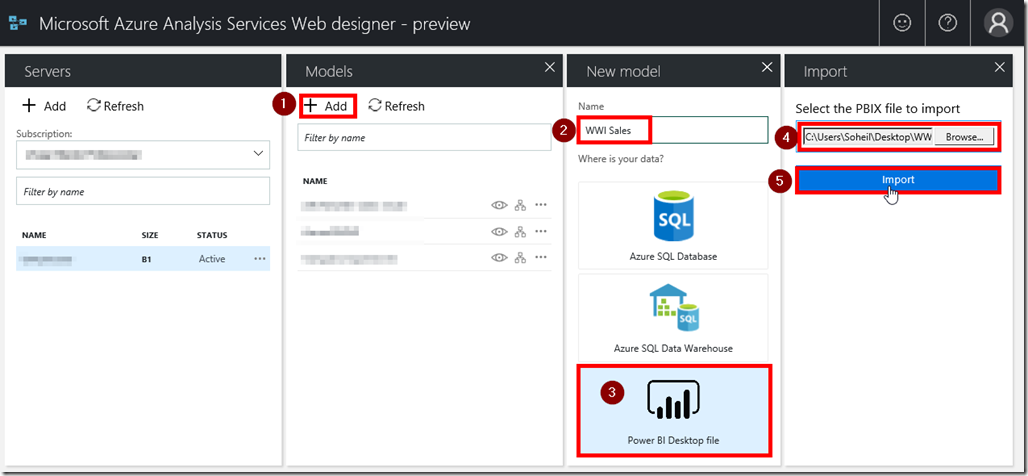Click the WWI Sales name field
1028x476 pixels.
[673, 130]
